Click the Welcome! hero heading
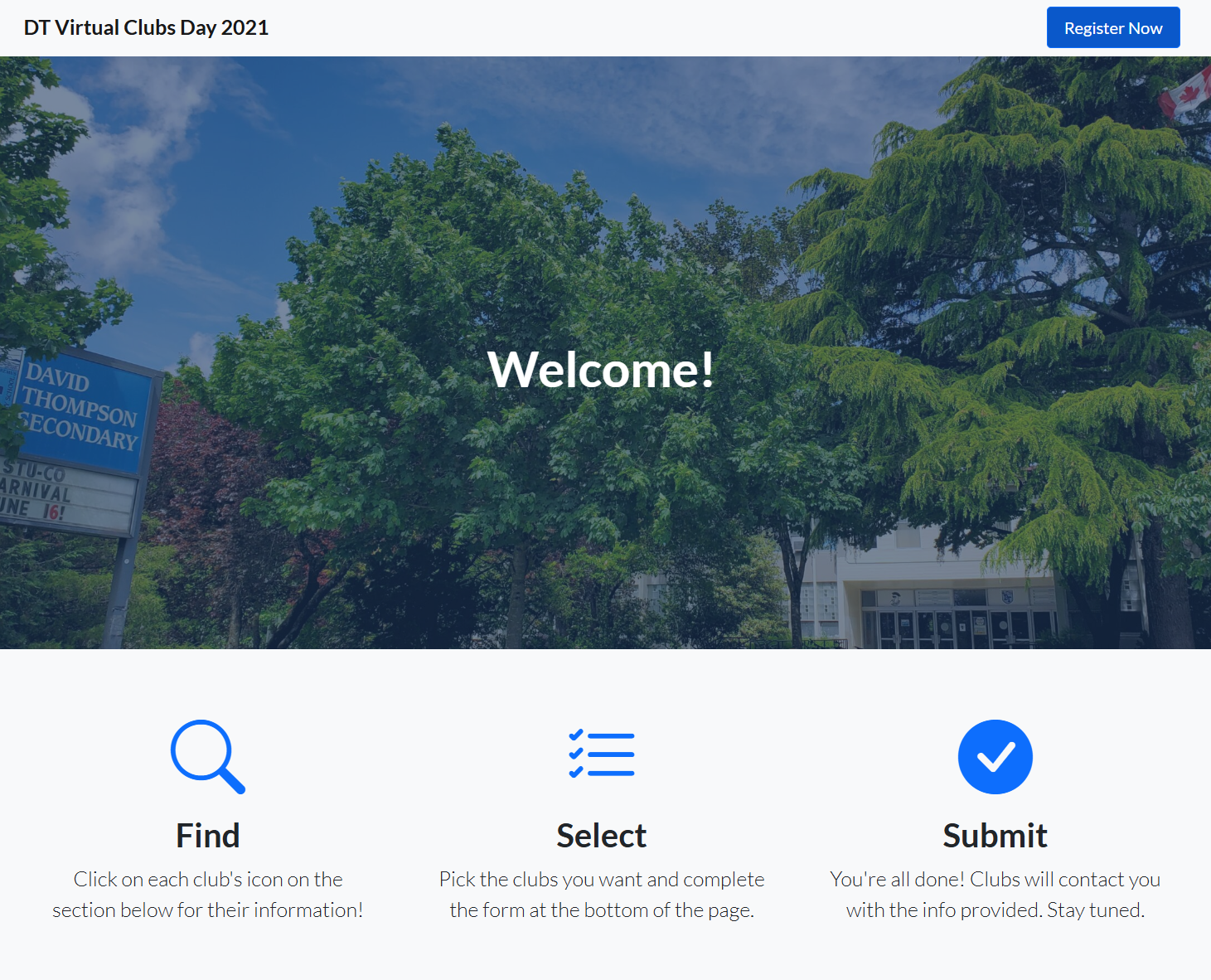This screenshot has height=980, width=1211. point(602,369)
